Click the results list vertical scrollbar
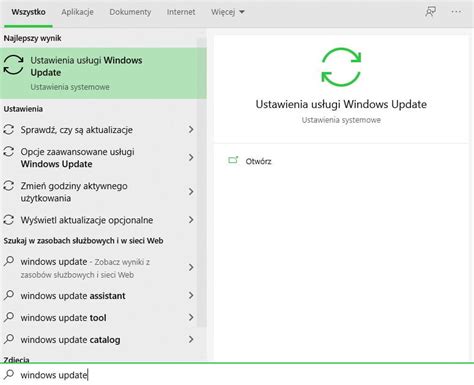 (x=202, y=182)
